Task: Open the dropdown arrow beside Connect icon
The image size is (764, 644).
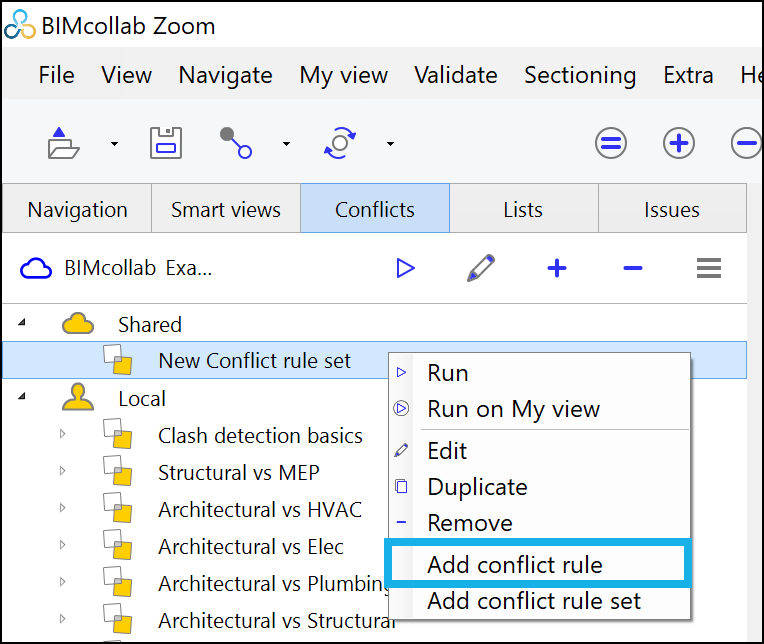Action: [286, 144]
